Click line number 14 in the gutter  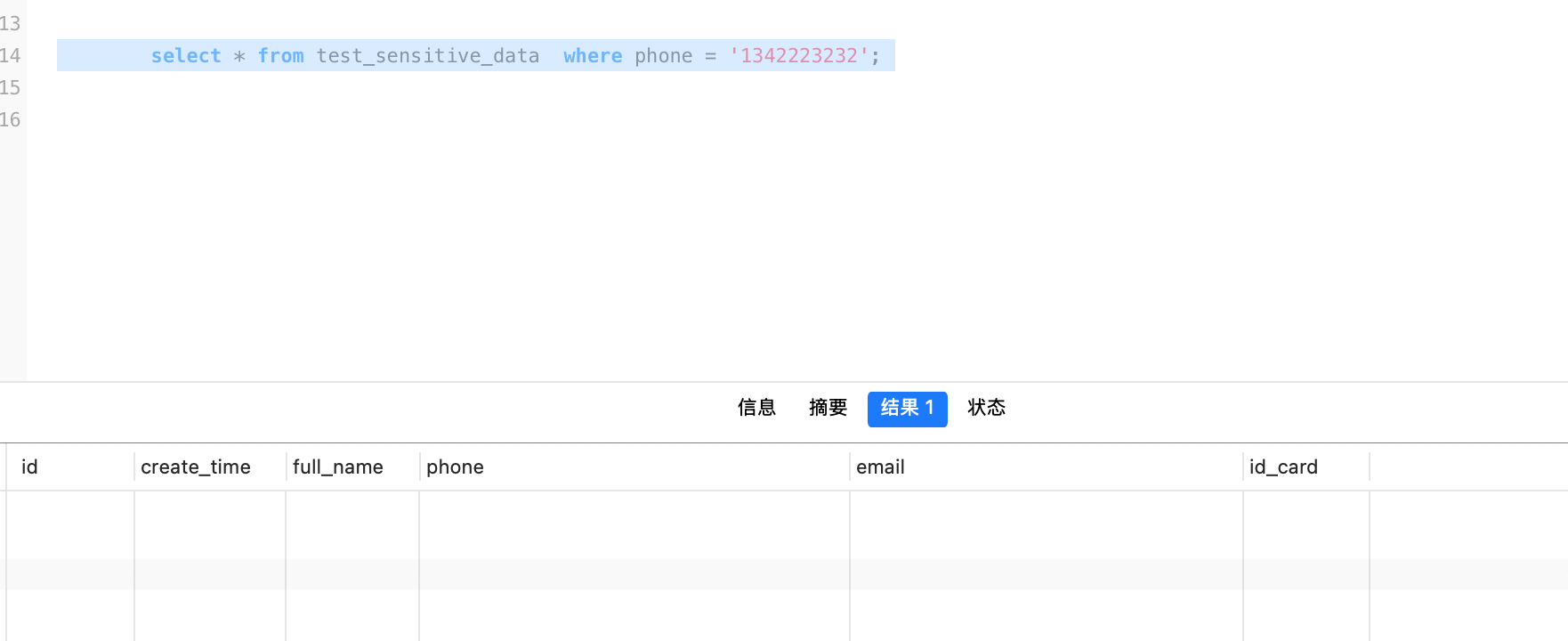(11, 56)
